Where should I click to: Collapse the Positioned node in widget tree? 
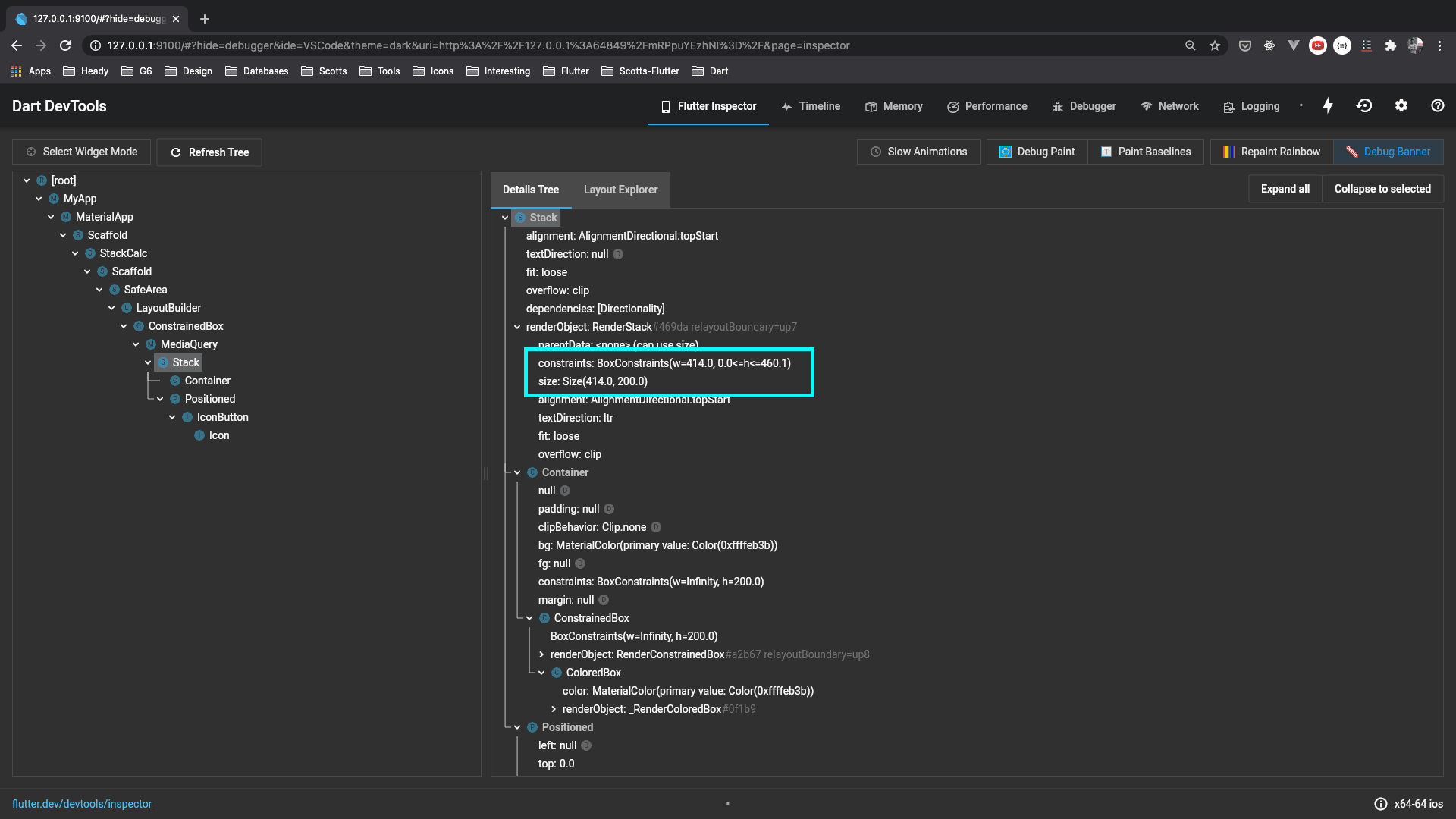coord(160,399)
